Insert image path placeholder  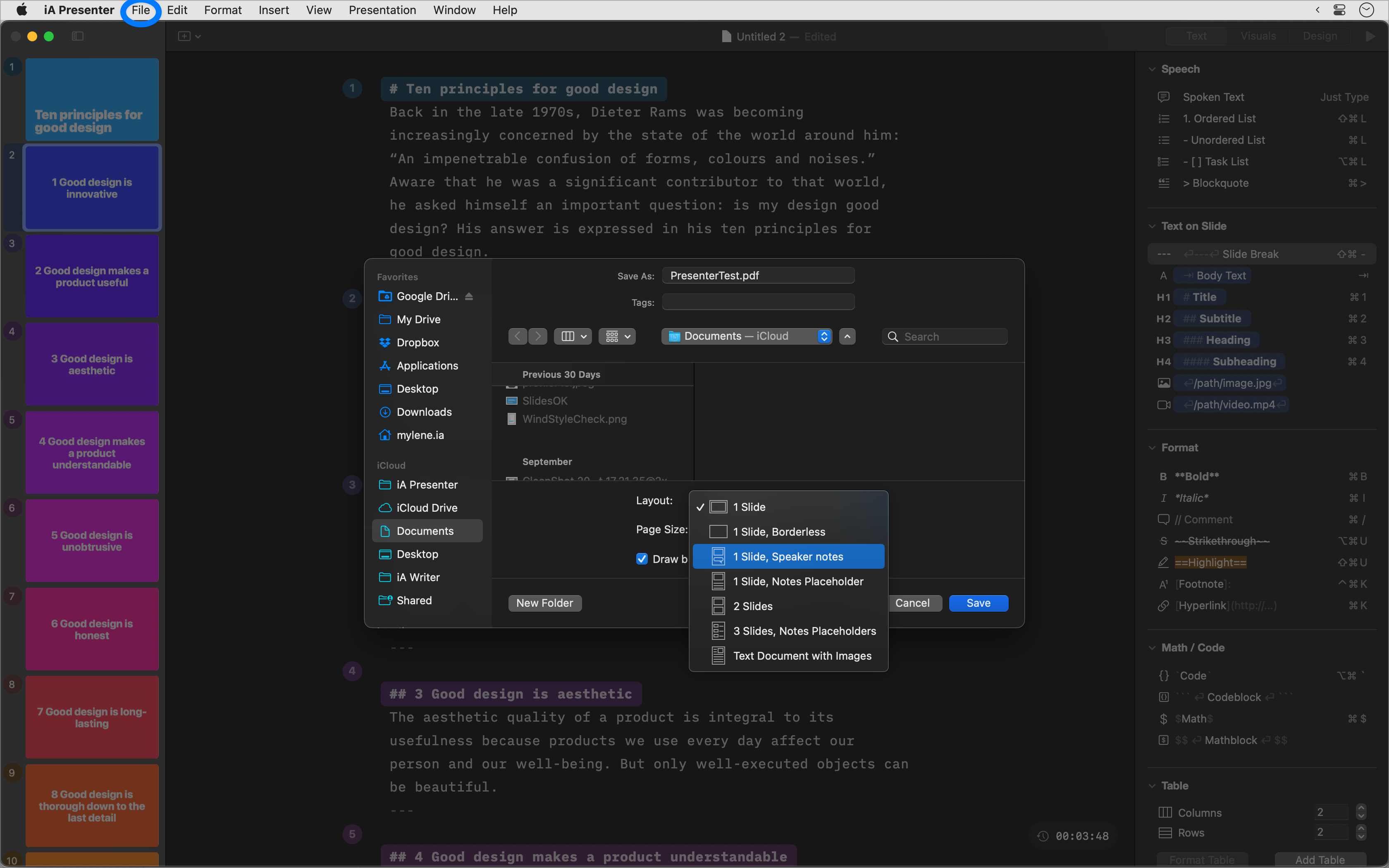tap(1262, 383)
